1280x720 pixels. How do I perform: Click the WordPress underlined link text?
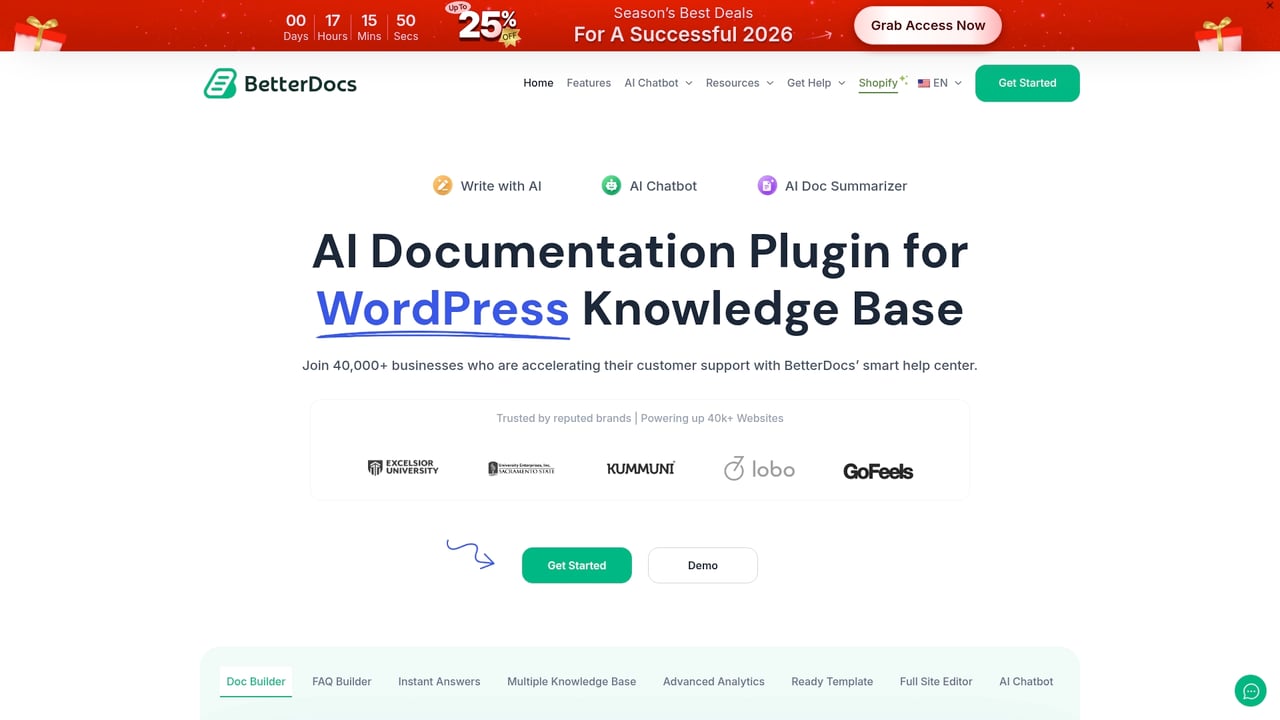(442, 309)
